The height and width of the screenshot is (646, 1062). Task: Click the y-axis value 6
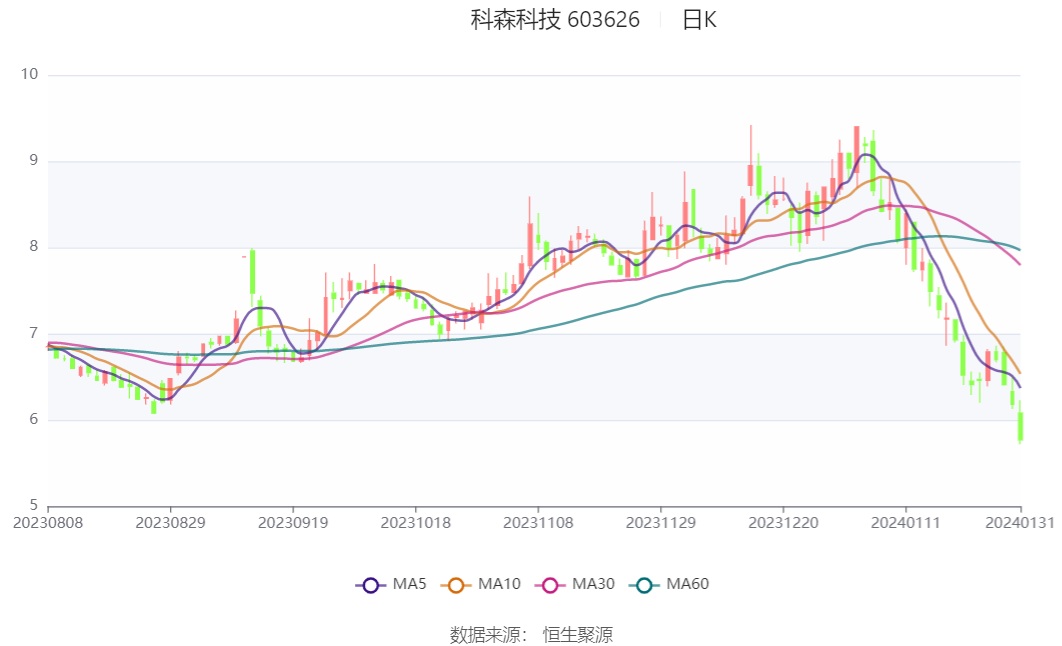34,420
